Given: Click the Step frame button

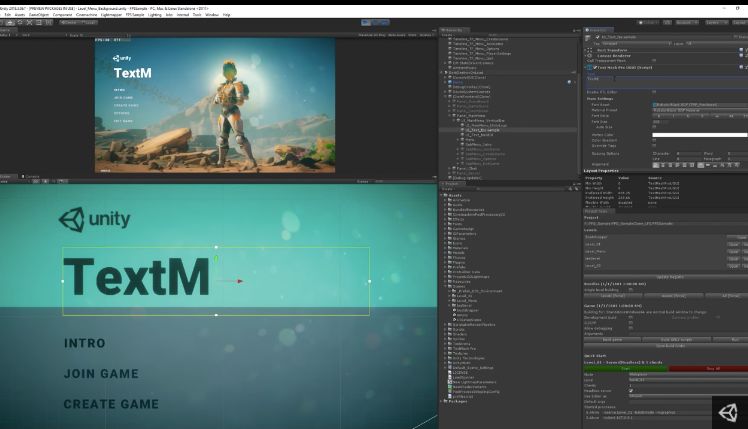Looking at the screenshot, I should pos(384,22).
